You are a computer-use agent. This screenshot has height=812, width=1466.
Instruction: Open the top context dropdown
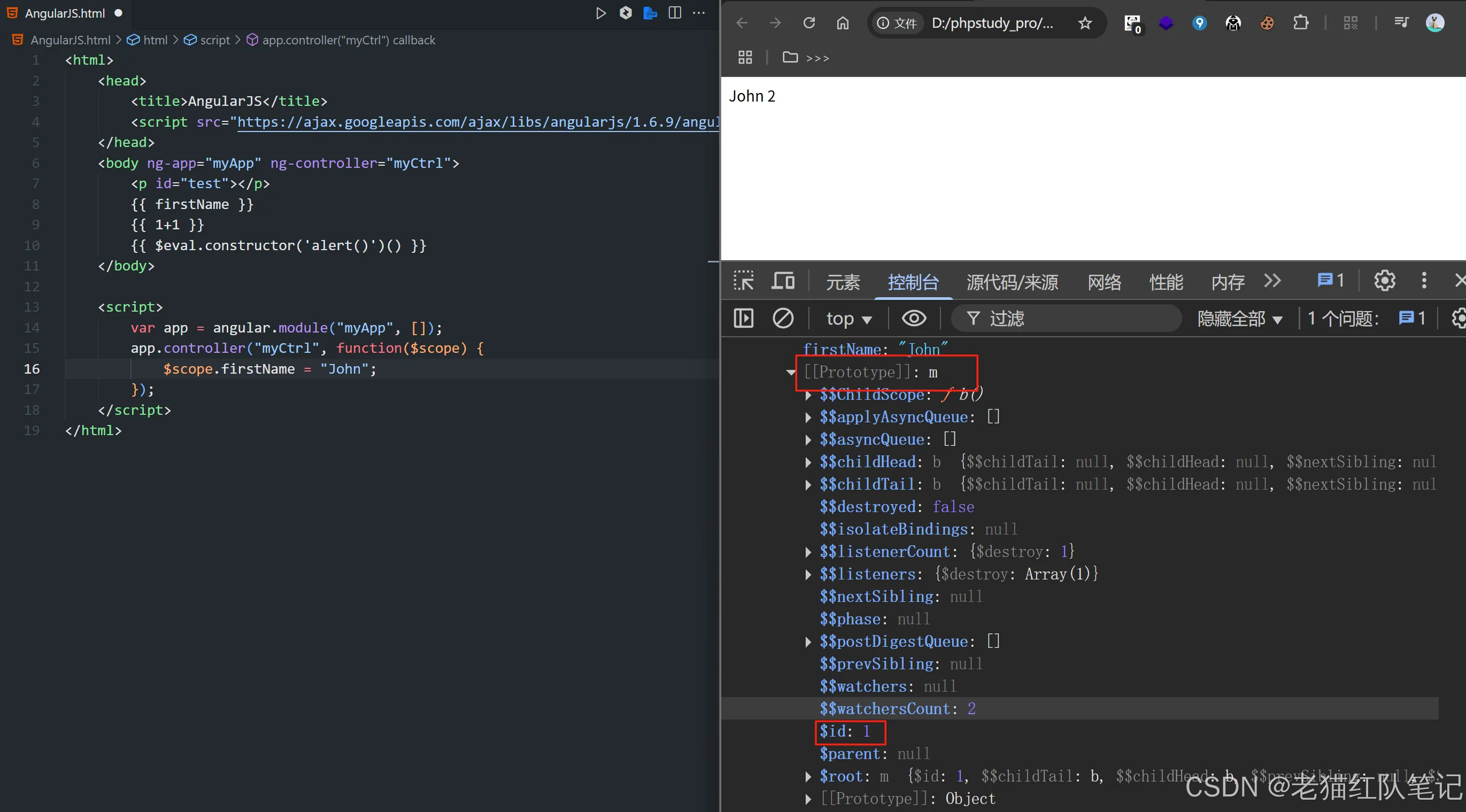coord(848,319)
